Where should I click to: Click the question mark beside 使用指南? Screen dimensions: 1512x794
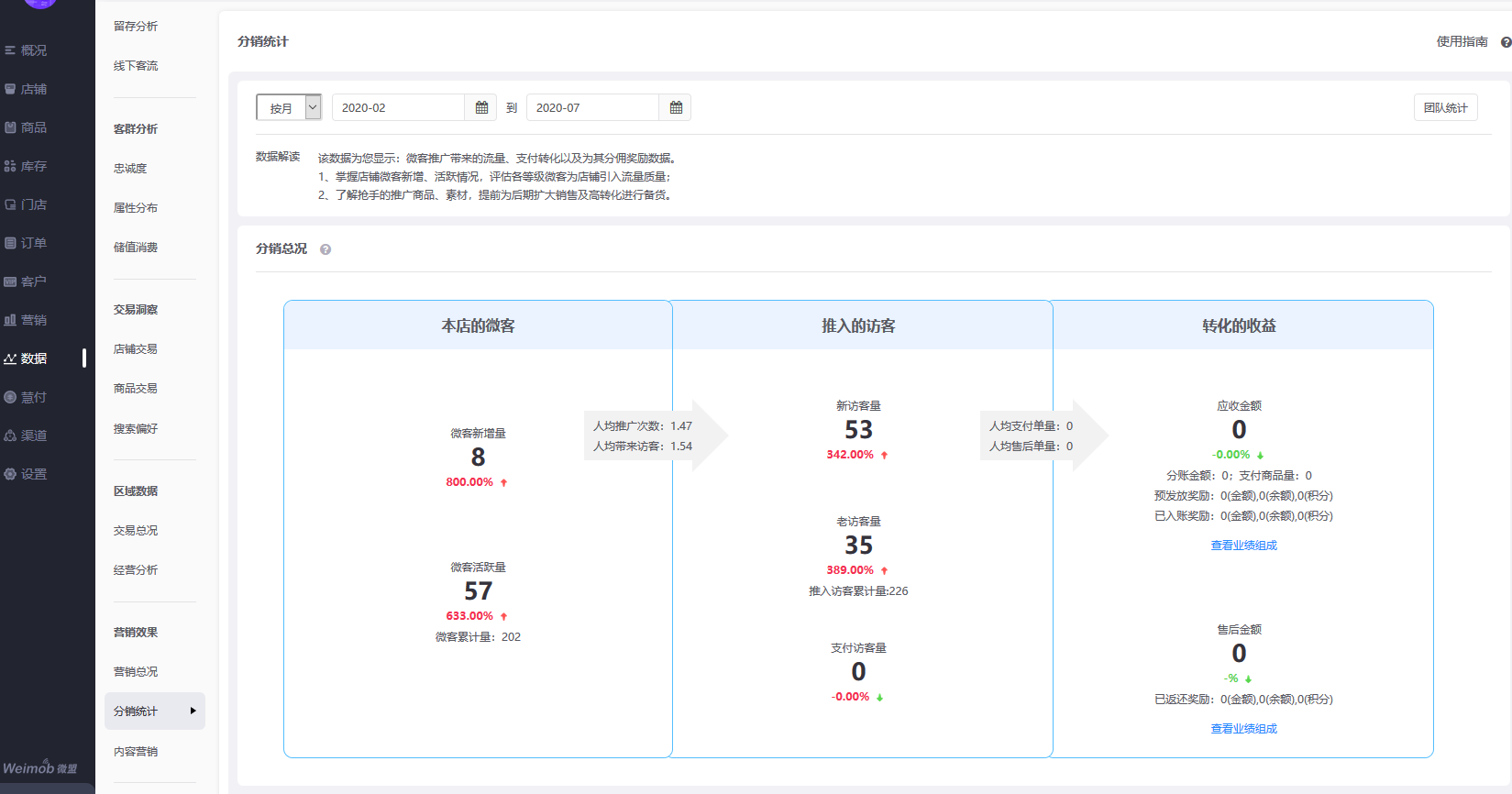pyautogui.click(x=1506, y=42)
